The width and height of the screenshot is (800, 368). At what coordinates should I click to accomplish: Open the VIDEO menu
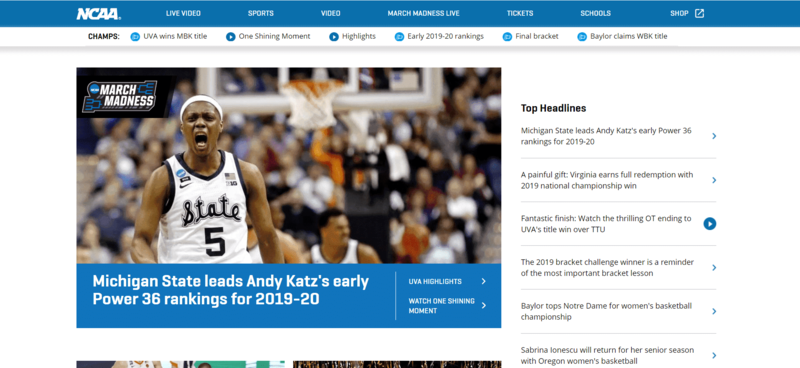331,14
